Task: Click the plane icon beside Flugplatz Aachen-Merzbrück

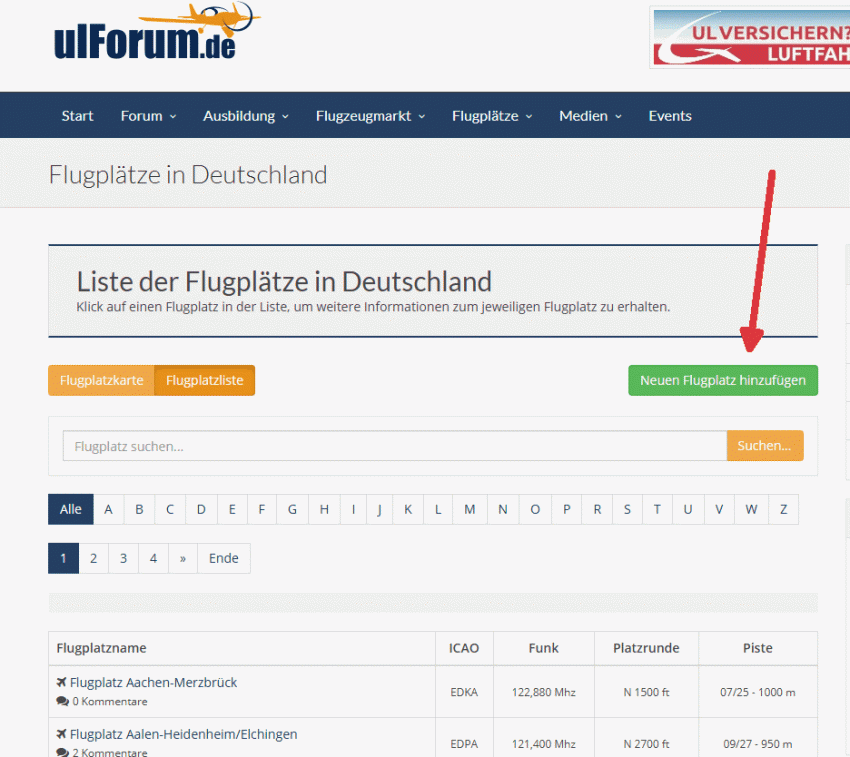Action: tap(62, 683)
